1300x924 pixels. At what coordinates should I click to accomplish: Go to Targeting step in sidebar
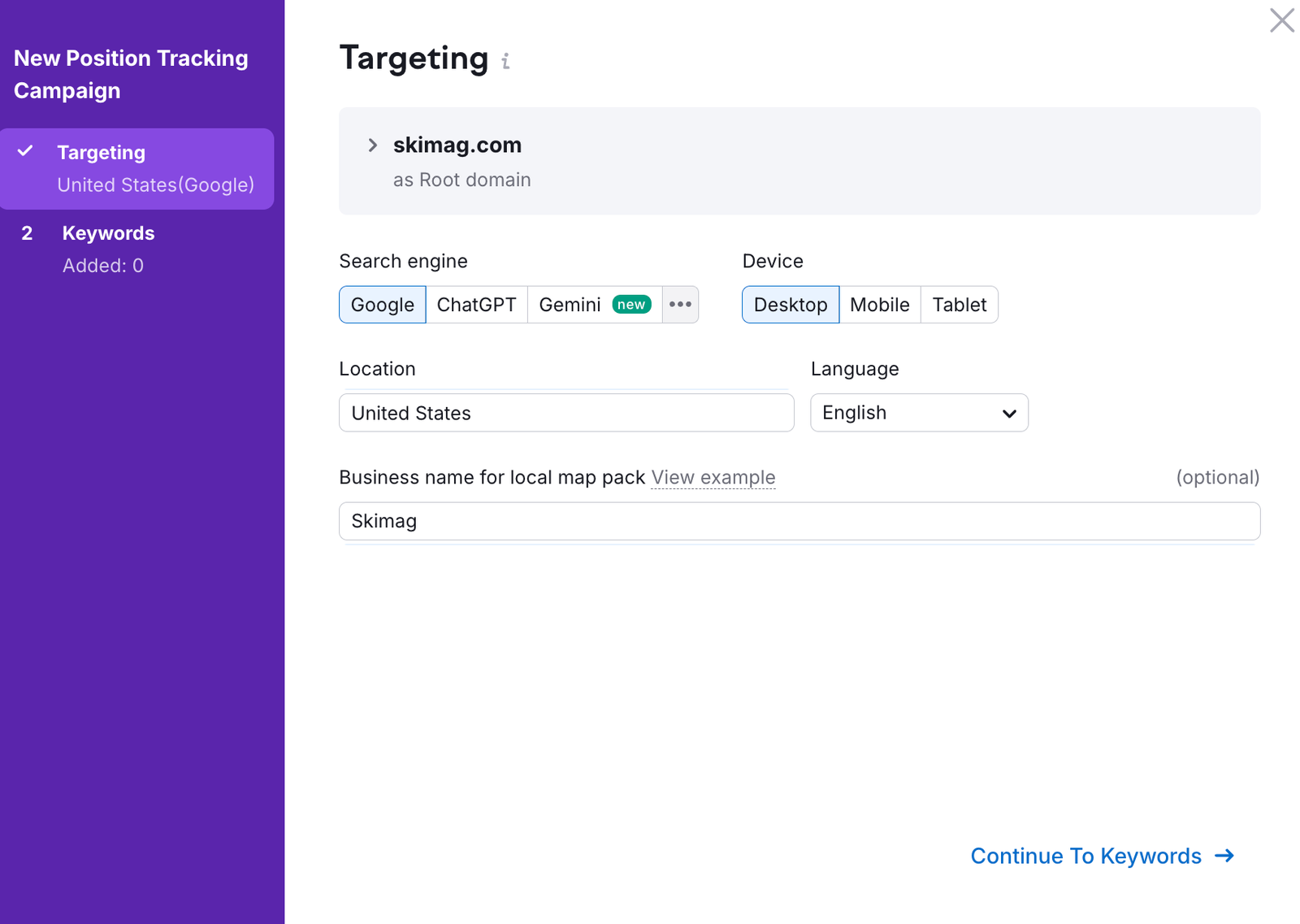[x=137, y=169]
